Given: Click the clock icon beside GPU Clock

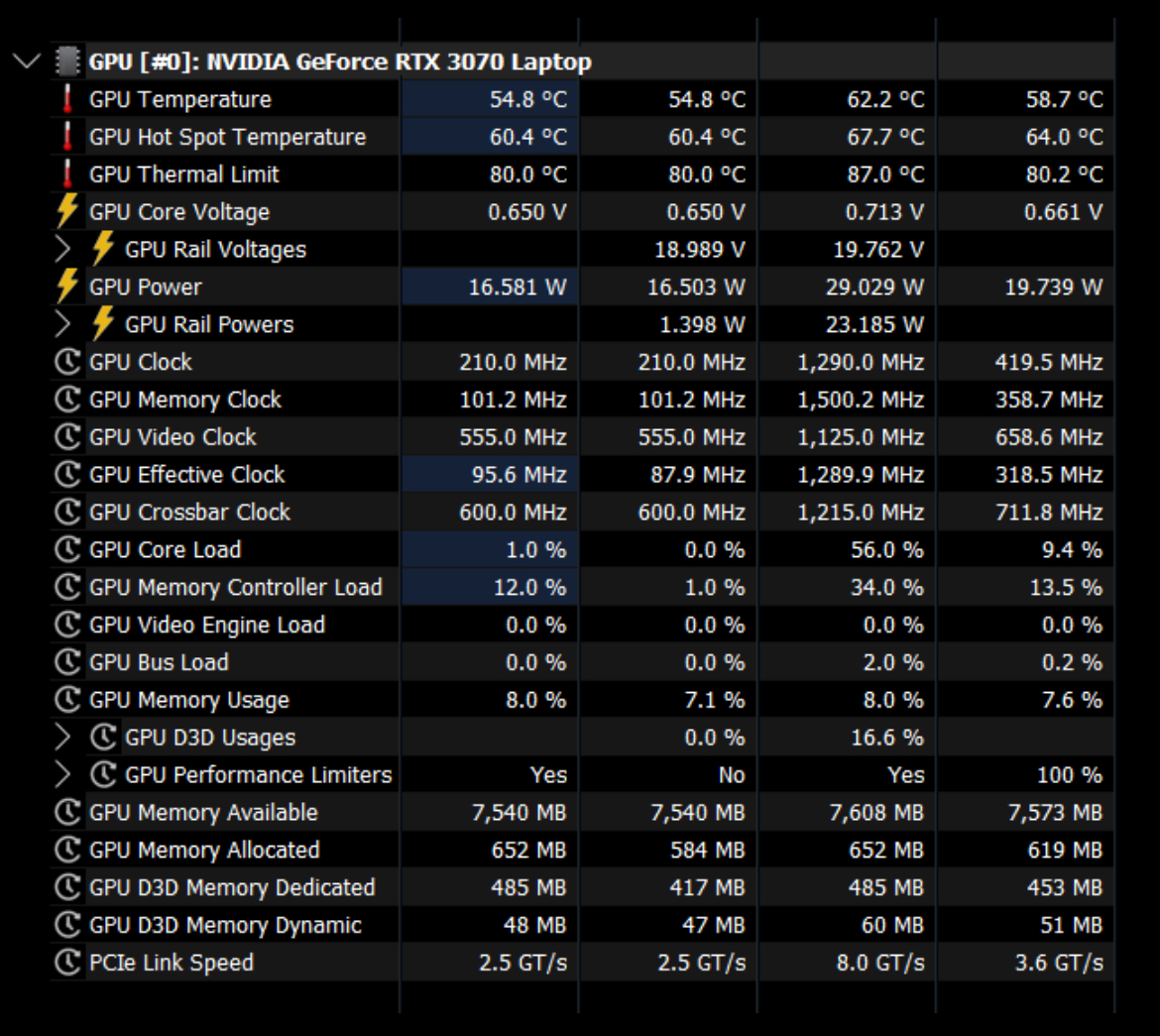Looking at the screenshot, I should pyautogui.click(x=67, y=362).
